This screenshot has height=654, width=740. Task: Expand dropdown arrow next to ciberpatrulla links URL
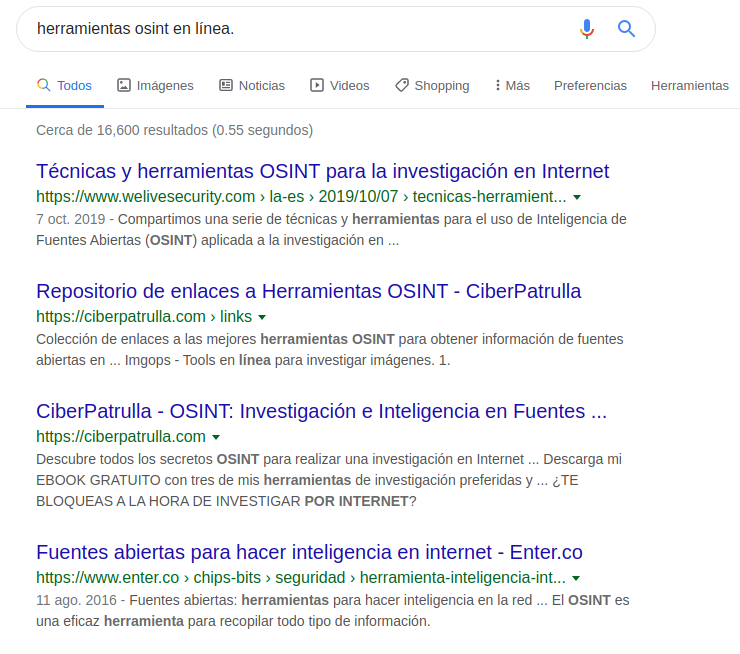262,318
